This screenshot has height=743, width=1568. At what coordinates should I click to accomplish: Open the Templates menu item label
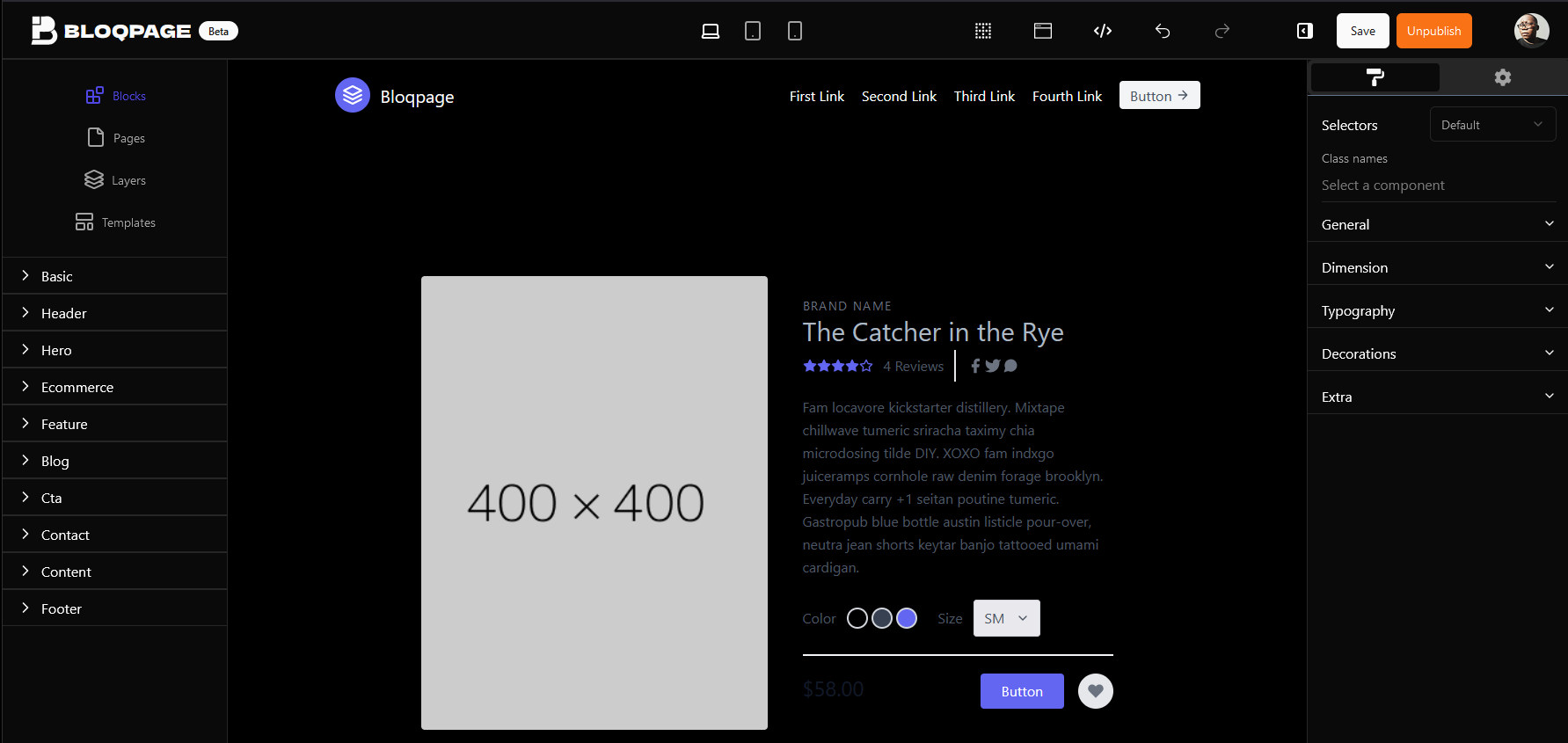pos(128,222)
